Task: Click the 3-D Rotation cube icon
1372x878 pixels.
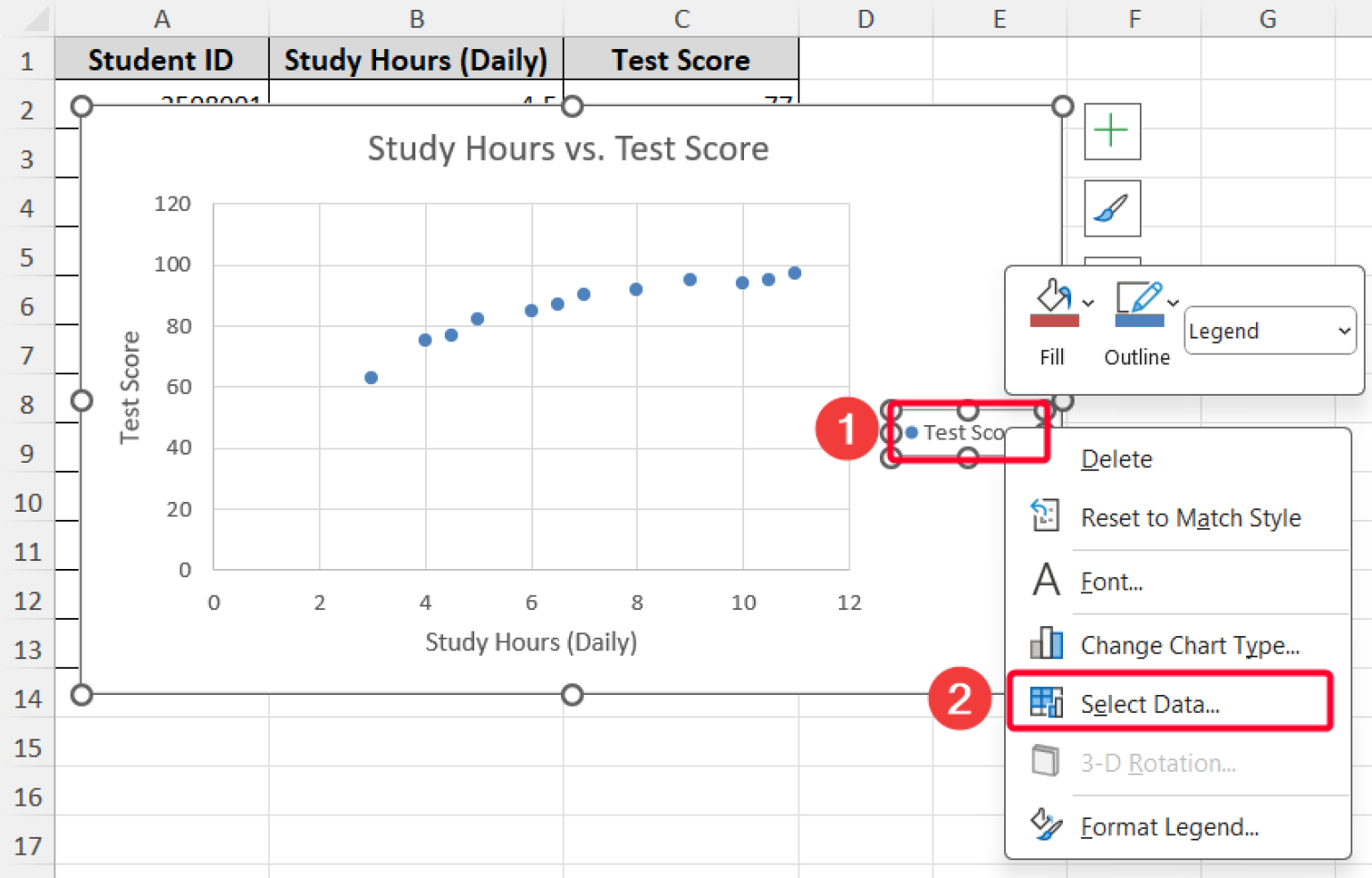Action: pyautogui.click(x=1044, y=762)
